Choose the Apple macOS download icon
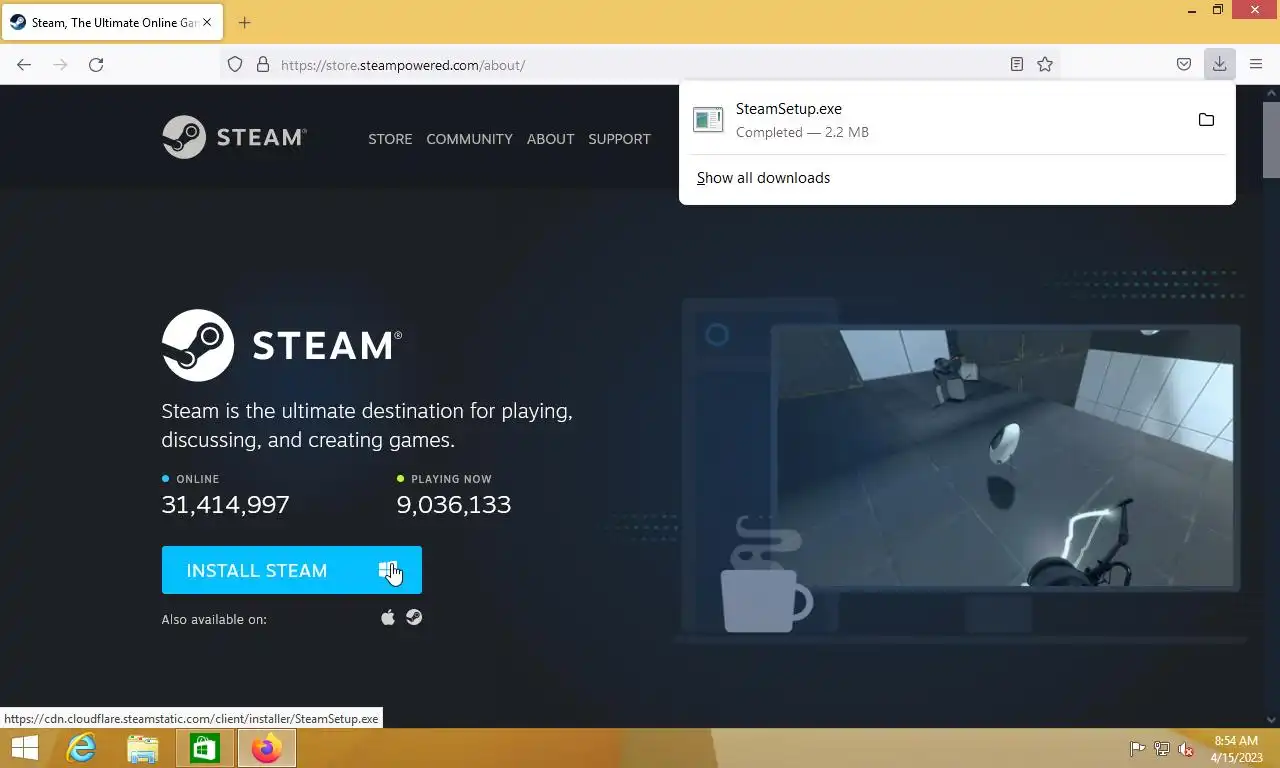This screenshot has width=1280, height=768. click(388, 618)
